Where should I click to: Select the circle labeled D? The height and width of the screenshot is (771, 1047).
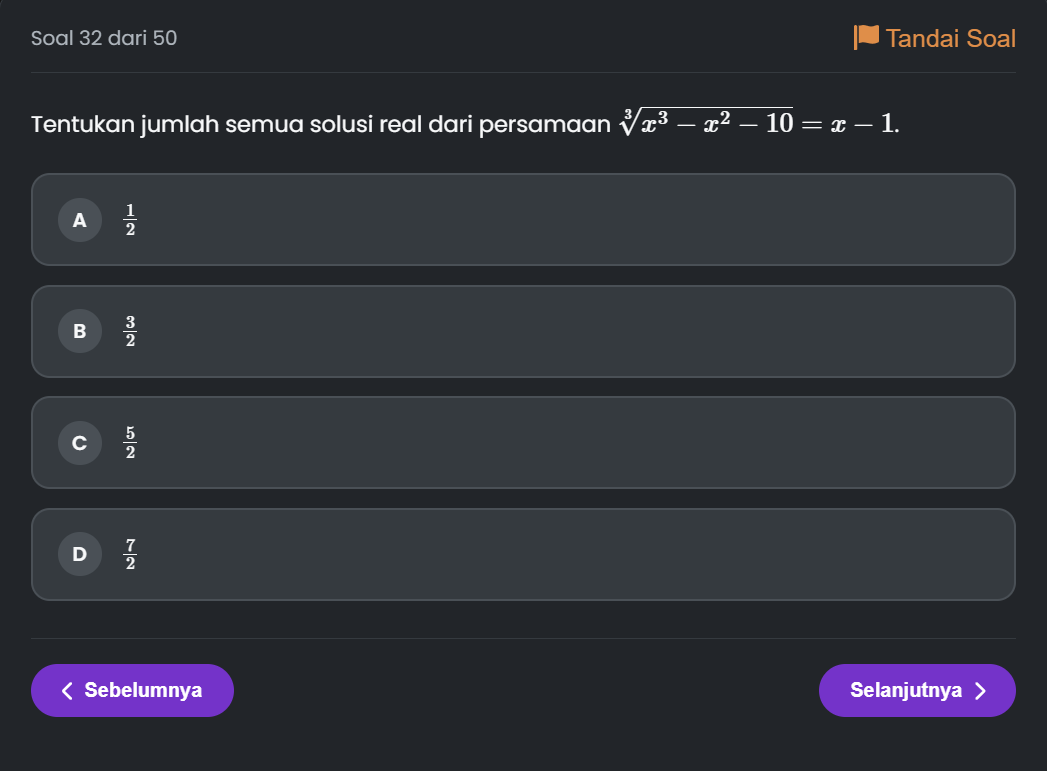tap(79, 554)
